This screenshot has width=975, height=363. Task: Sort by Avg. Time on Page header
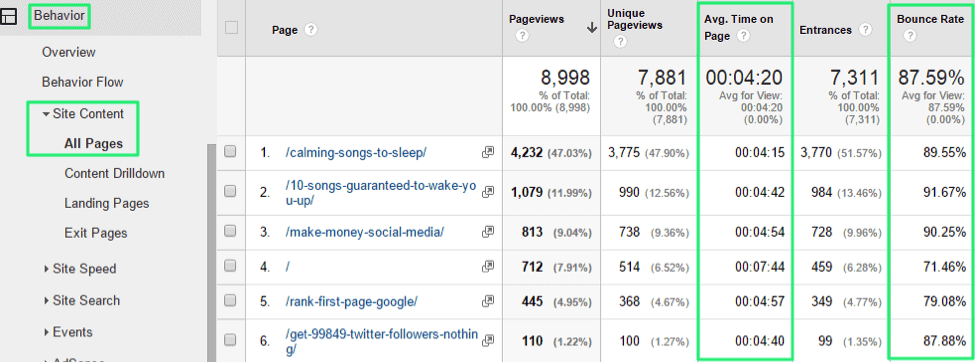pos(739,27)
